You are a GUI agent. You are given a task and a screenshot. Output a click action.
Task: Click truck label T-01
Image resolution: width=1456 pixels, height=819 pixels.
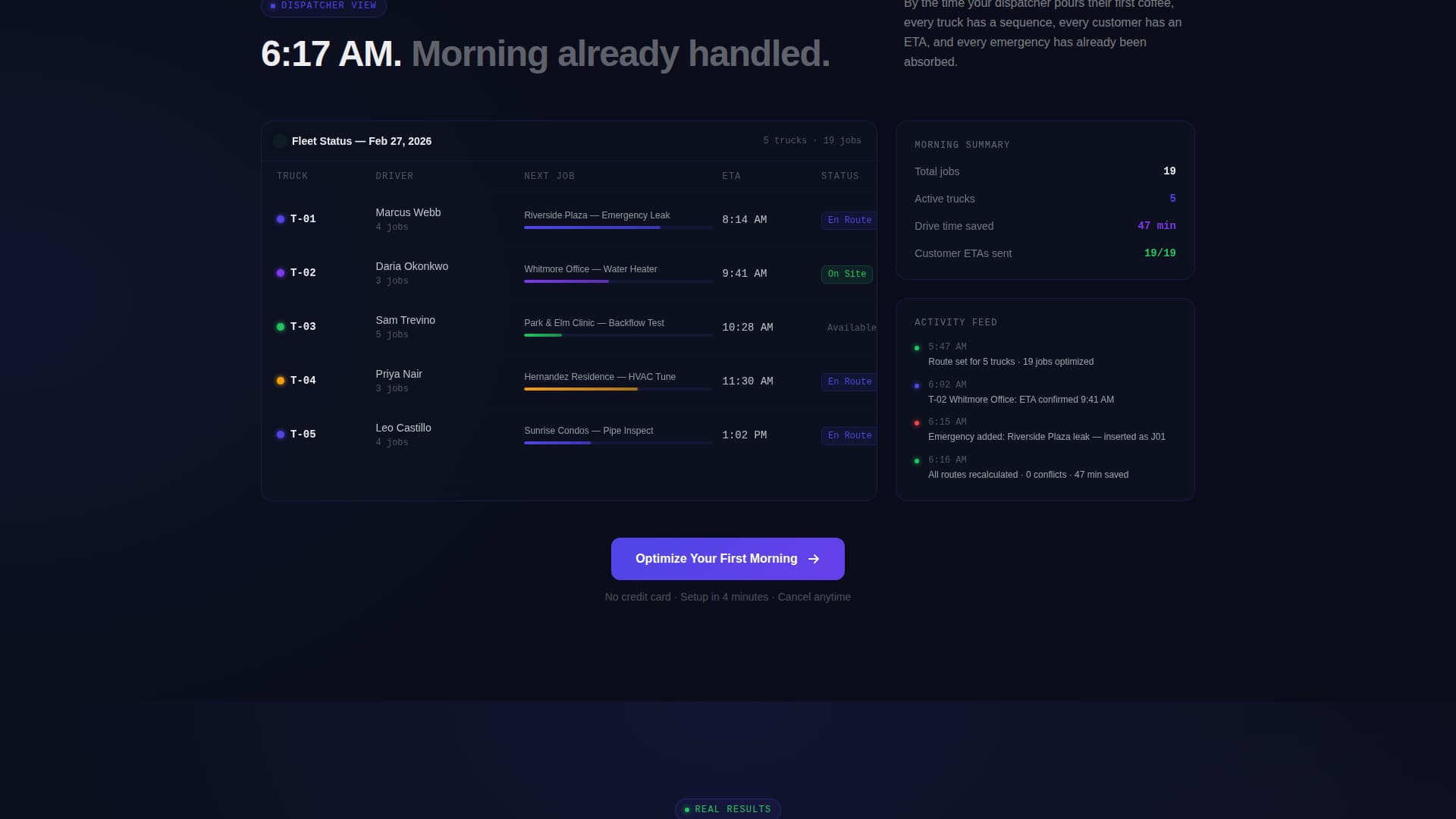tap(303, 219)
